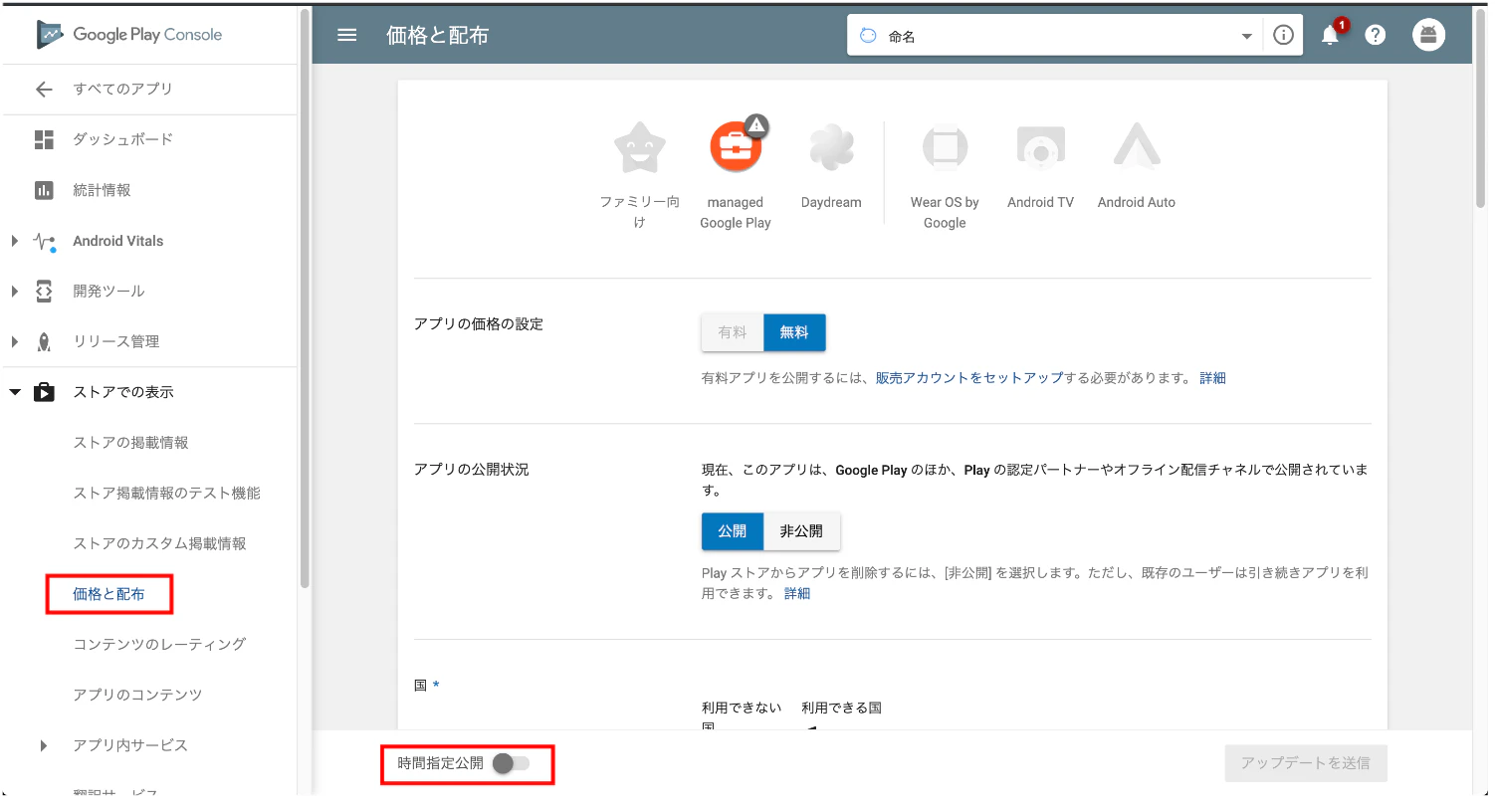The width and height of the screenshot is (1495, 812).
Task: Click the アプリの公開状況 label
Action: (x=472, y=470)
